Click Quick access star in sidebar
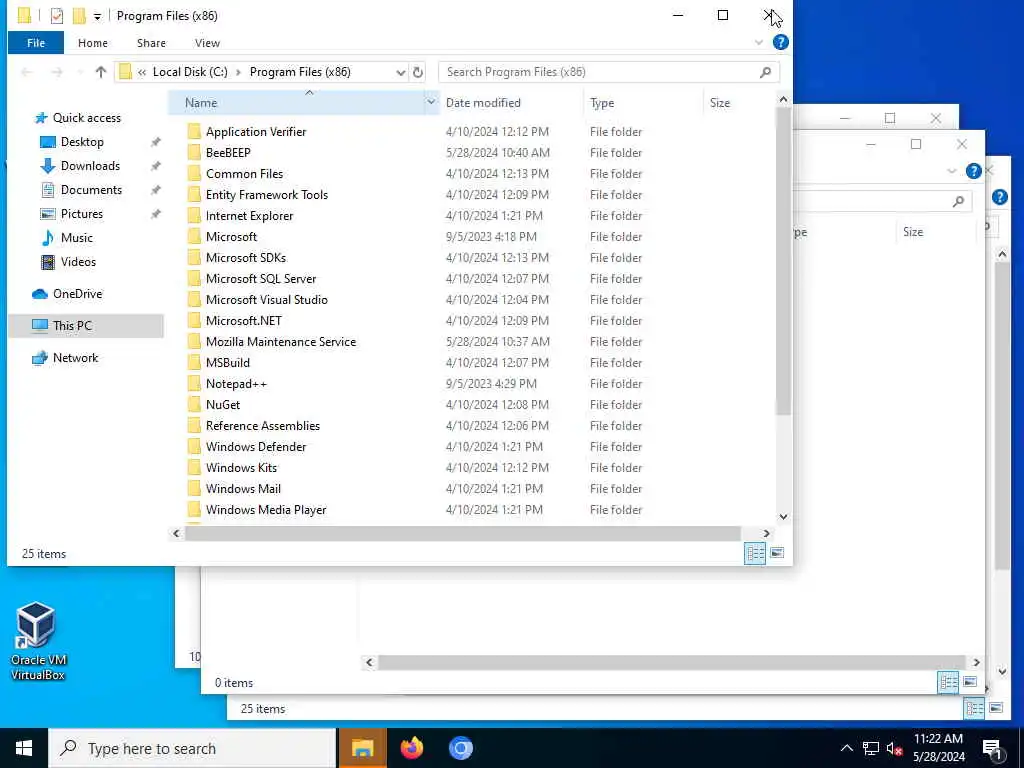Screen dimensions: 1024x768 pos(41,118)
